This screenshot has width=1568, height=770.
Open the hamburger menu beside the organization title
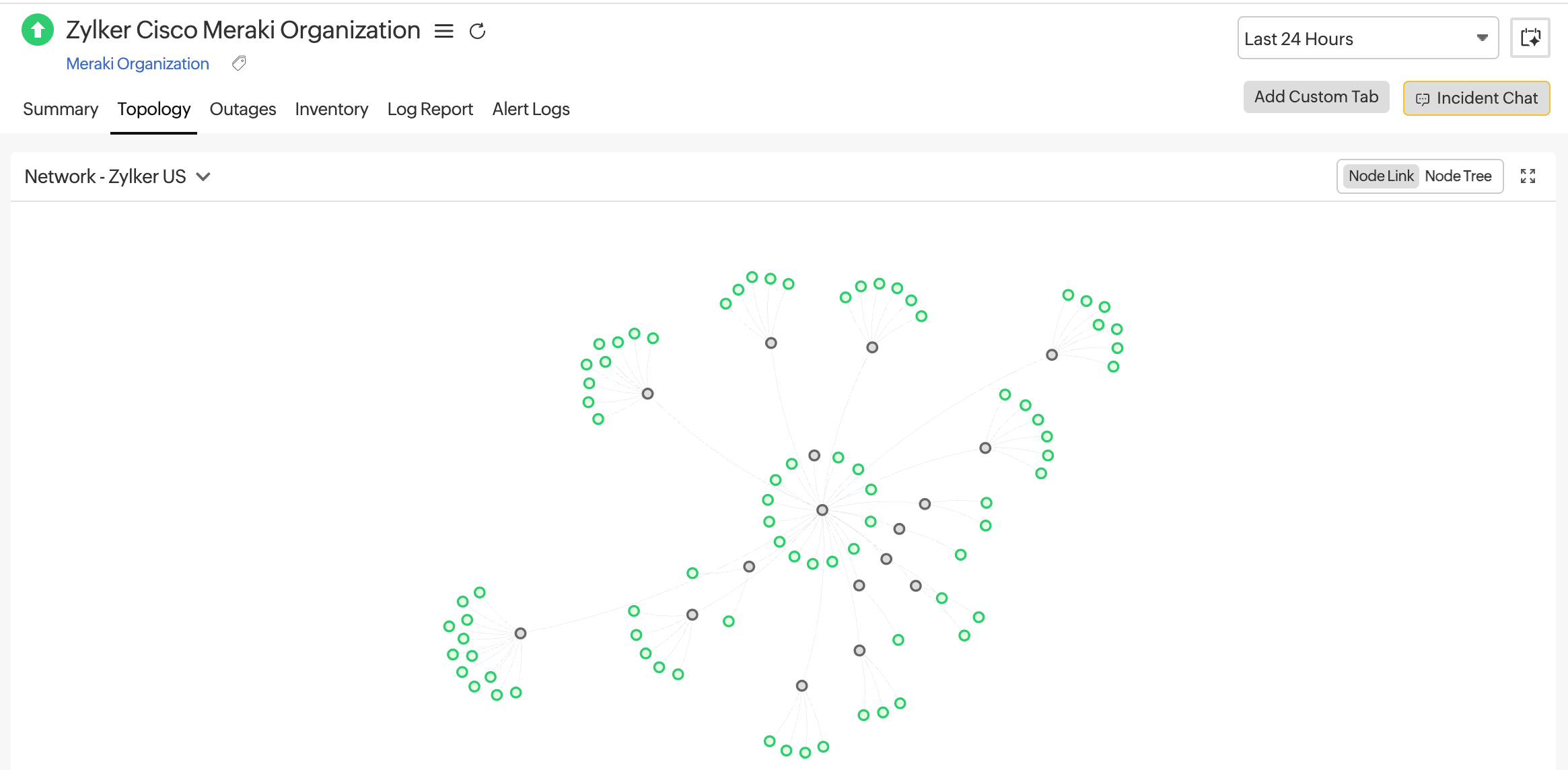[443, 31]
